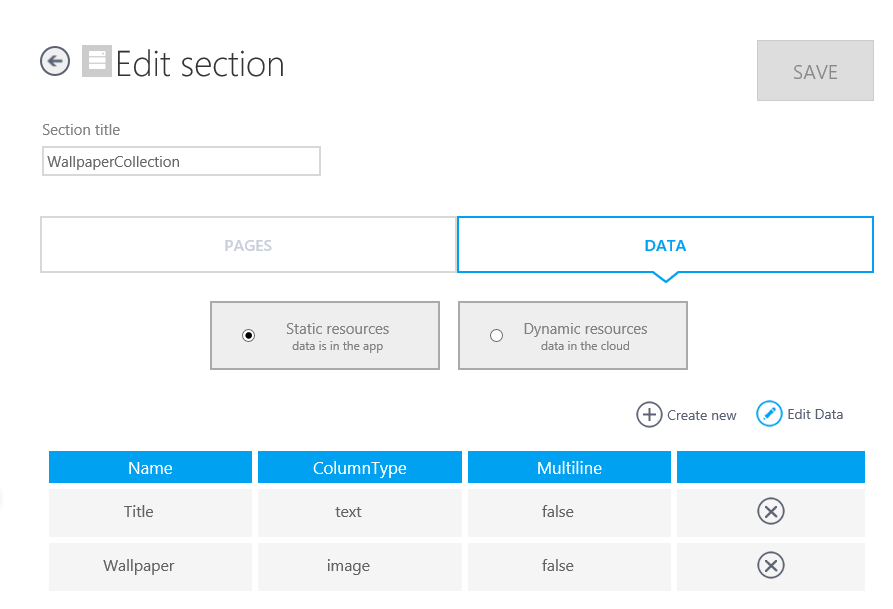Click the Multiline column header
The height and width of the screenshot is (609, 893).
pyautogui.click(x=569, y=468)
